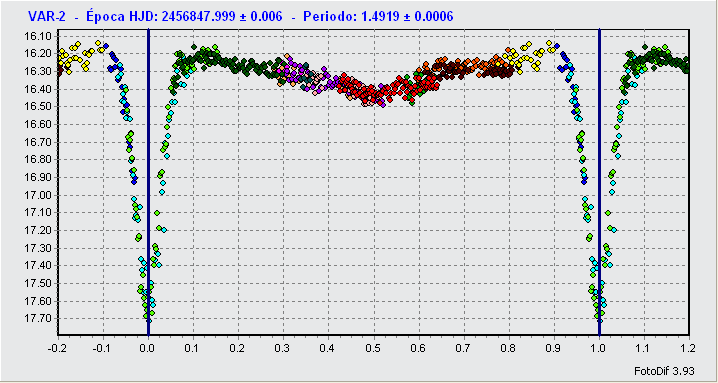Viewport: 718px width, 383px height.
Task: Click the 'Periodo: 1.4919 ± 0.0006' text
Action: coord(378,17)
